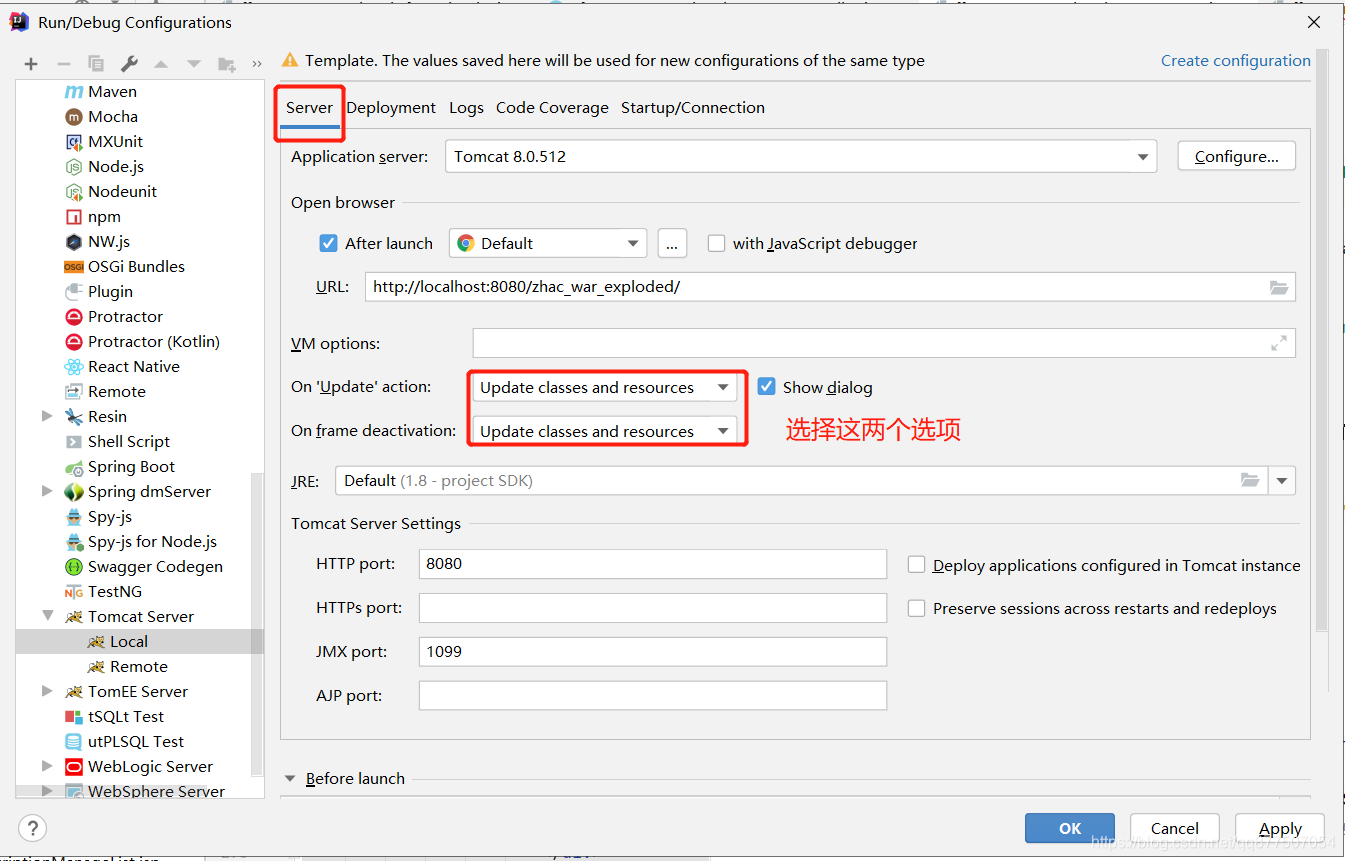1345x861 pixels.
Task: Click the HTTP port field
Action: [652, 563]
